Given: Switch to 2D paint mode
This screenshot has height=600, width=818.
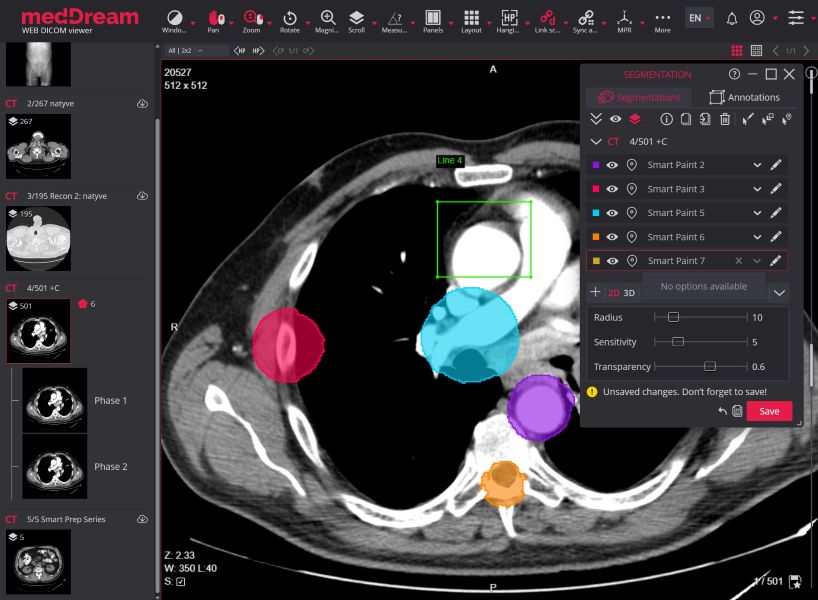Looking at the screenshot, I should pyautogui.click(x=614, y=293).
